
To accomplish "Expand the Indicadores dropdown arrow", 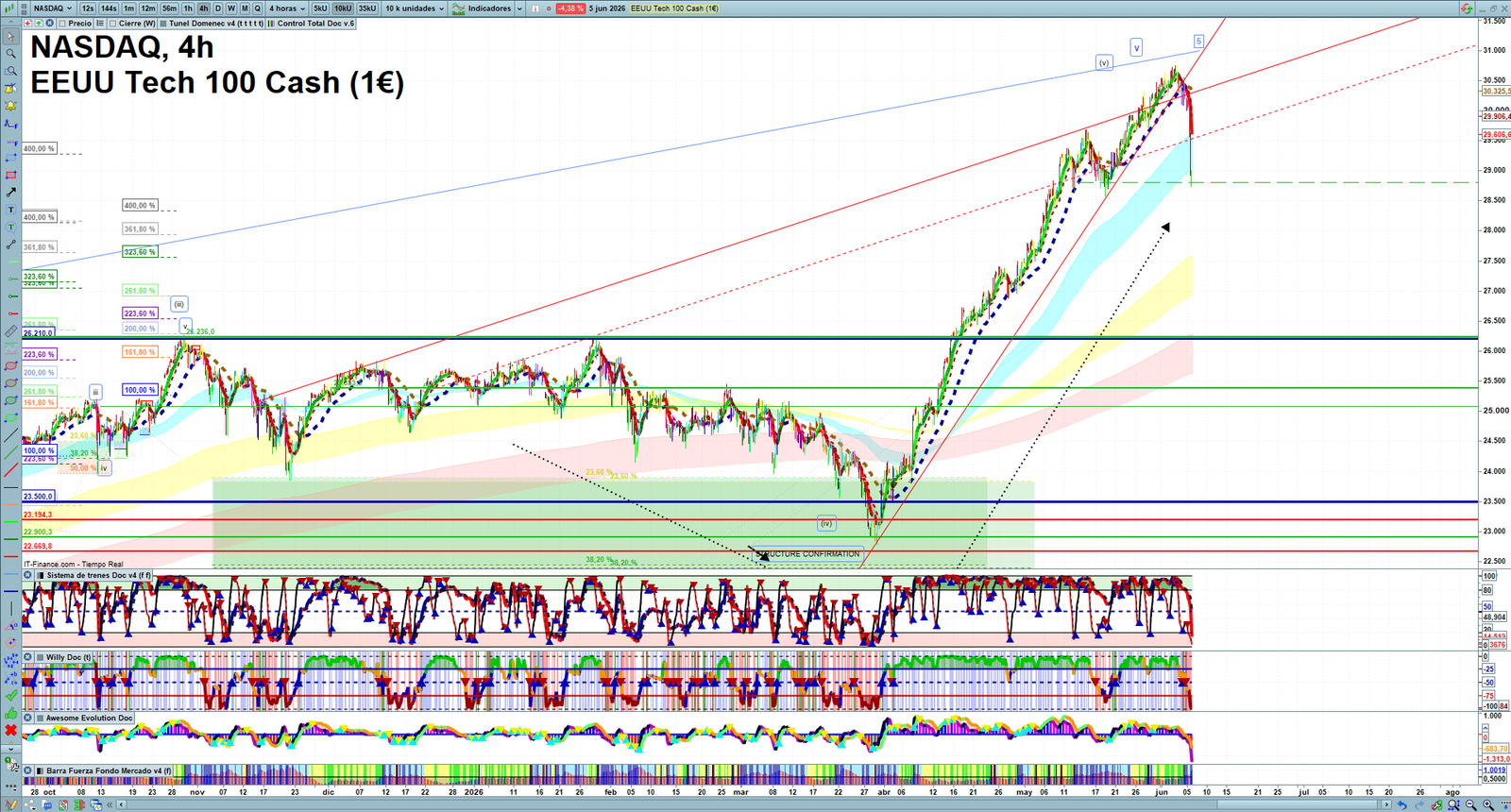I will (x=519, y=8).
